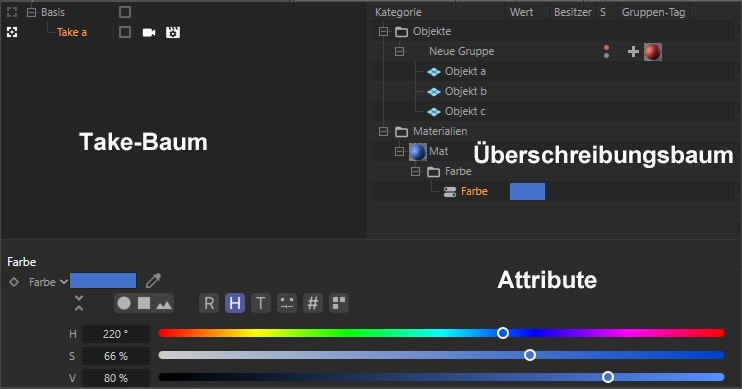Tick the checkbox next to Basis take

pyautogui.click(x=125, y=12)
